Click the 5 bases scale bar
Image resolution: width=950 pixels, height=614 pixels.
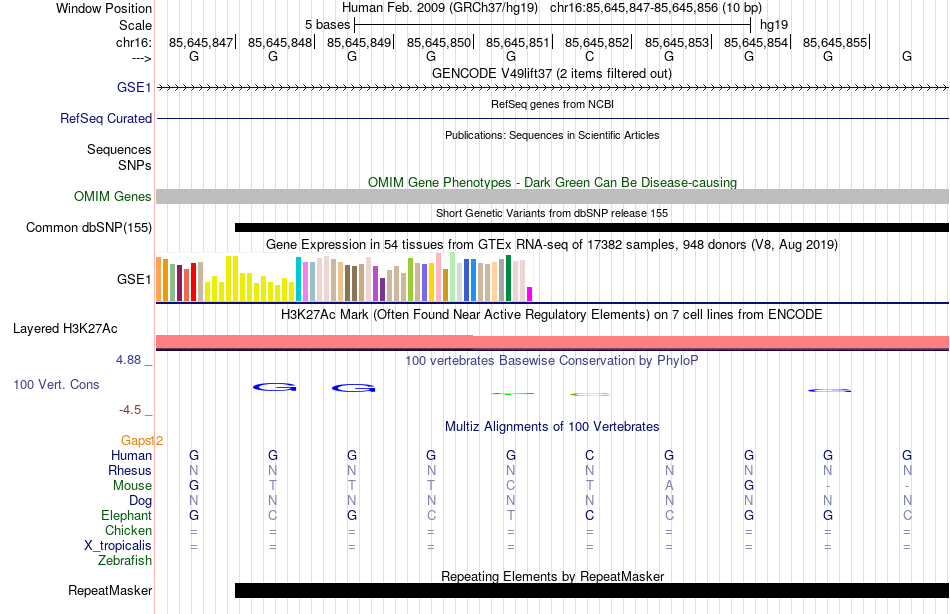[x=553, y=25]
